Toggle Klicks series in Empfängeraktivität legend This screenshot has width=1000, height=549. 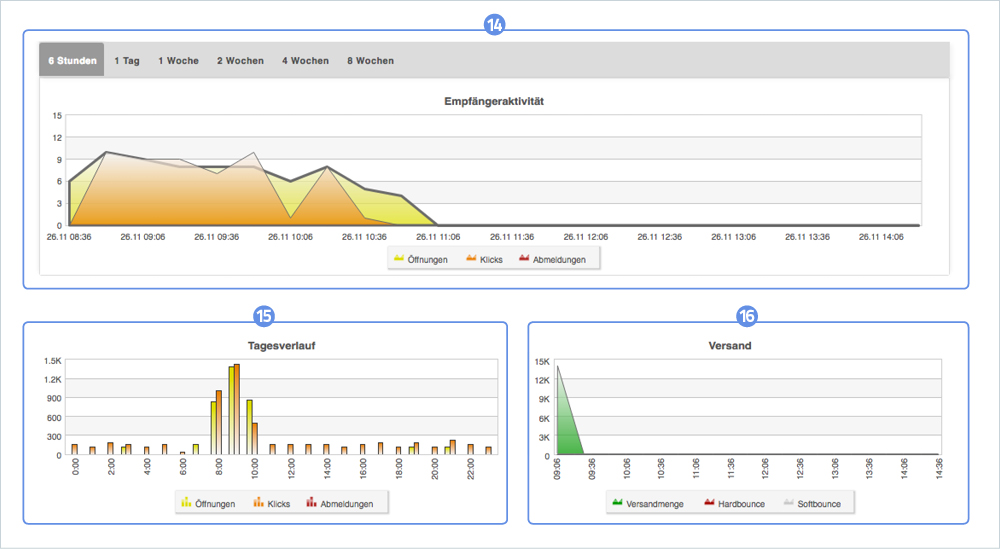click(484, 260)
